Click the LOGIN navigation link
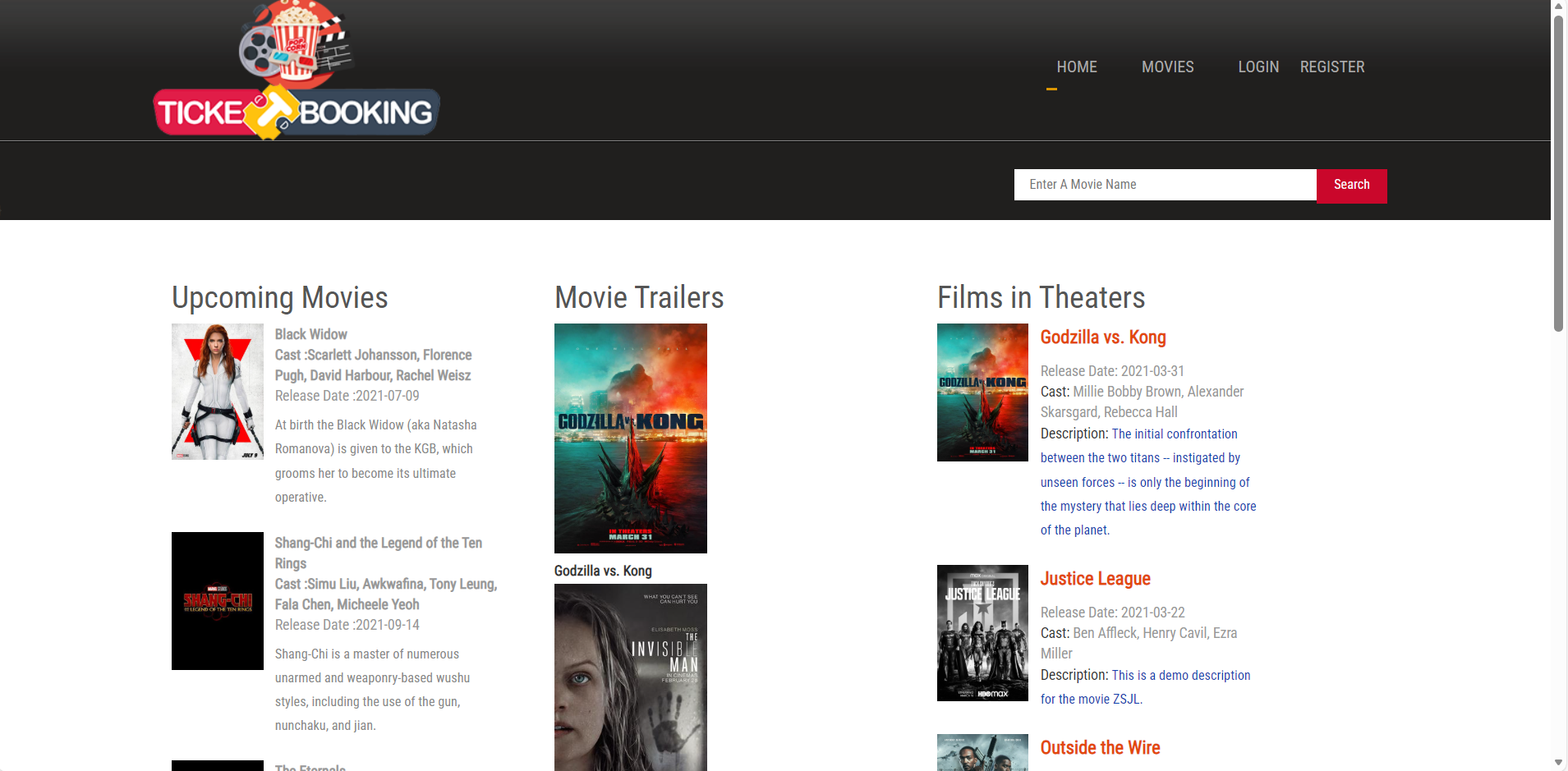The height and width of the screenshot is (771, 1568). pos(1258,67)
